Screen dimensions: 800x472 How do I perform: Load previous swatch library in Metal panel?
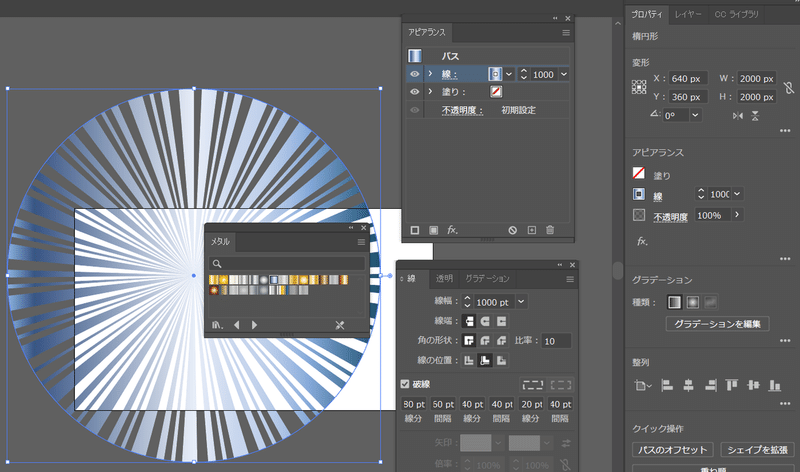(x=236, y=325)
